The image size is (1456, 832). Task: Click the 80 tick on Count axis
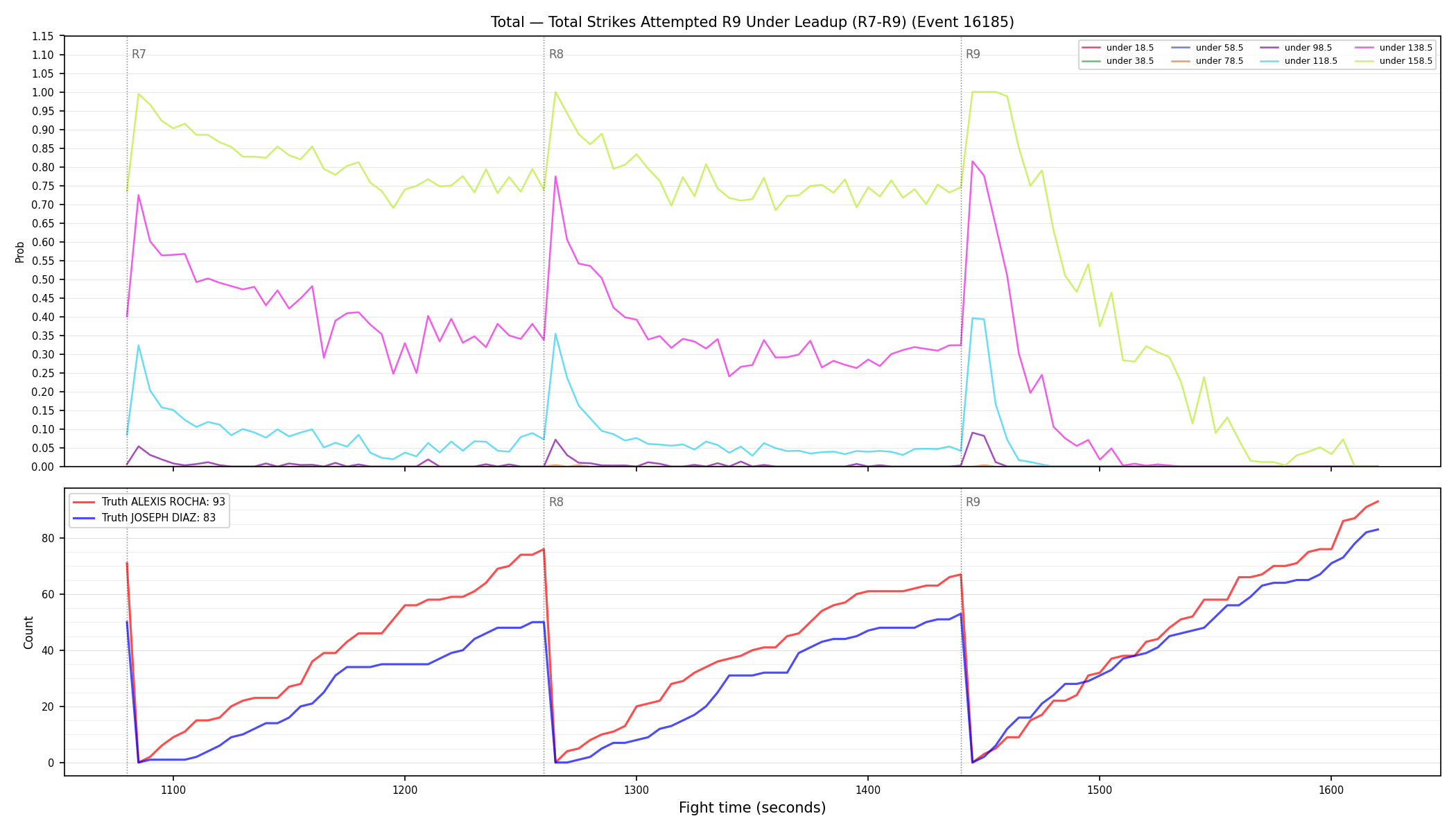[x=49, y=539]
